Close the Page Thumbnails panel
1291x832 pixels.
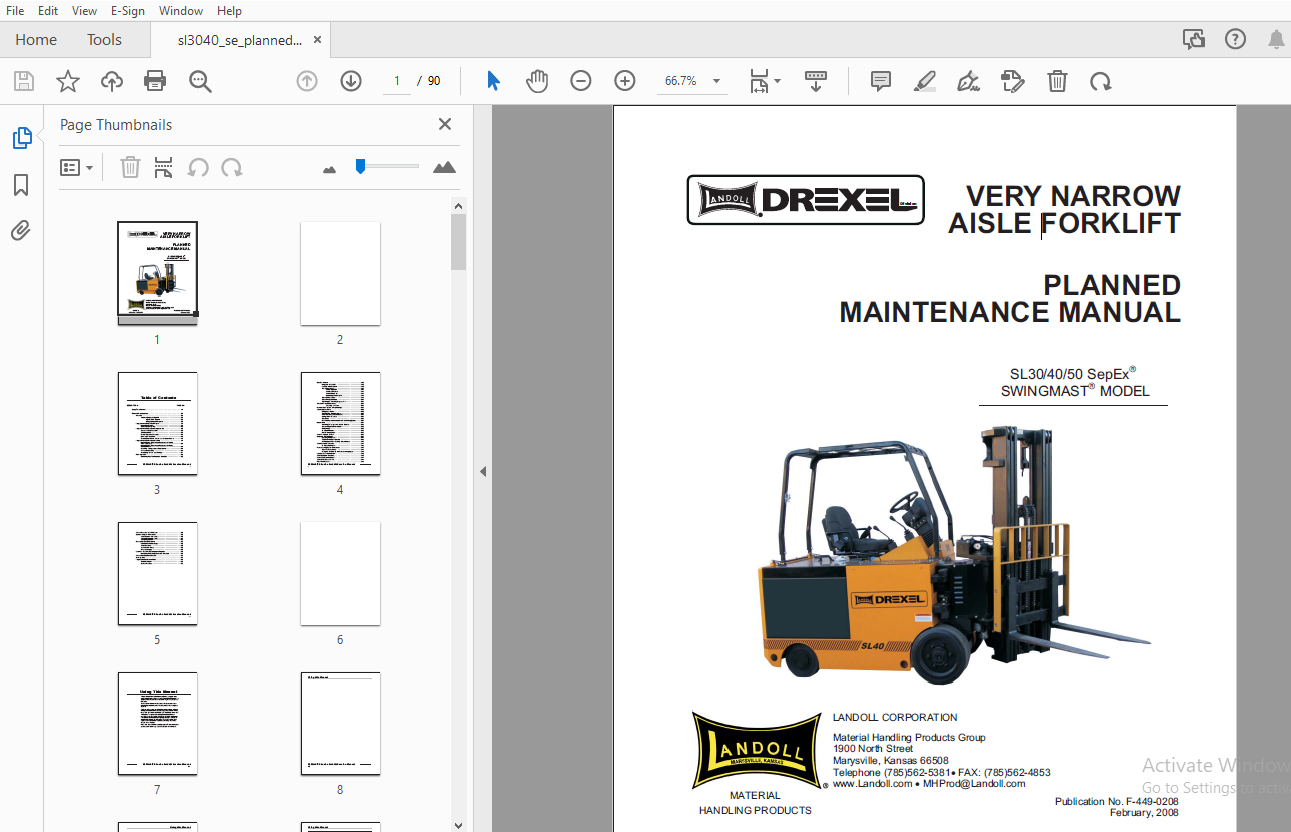click(445, 124)
